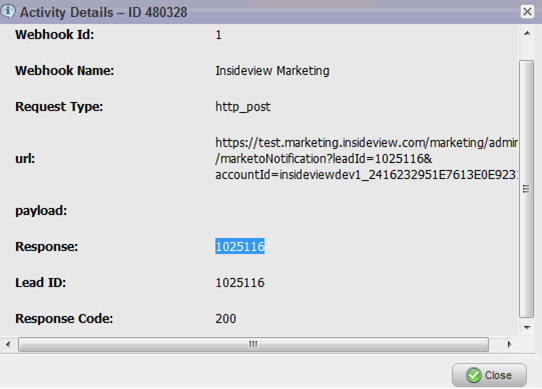Click the horizontal scrollbar right arrow
542x389 pixels.
pyautogui.click(x=509, y=344)
